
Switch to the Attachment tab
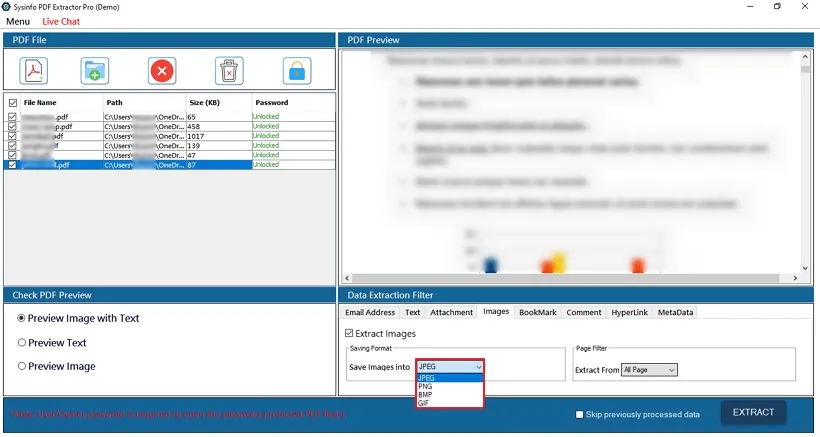coord(451,313)
